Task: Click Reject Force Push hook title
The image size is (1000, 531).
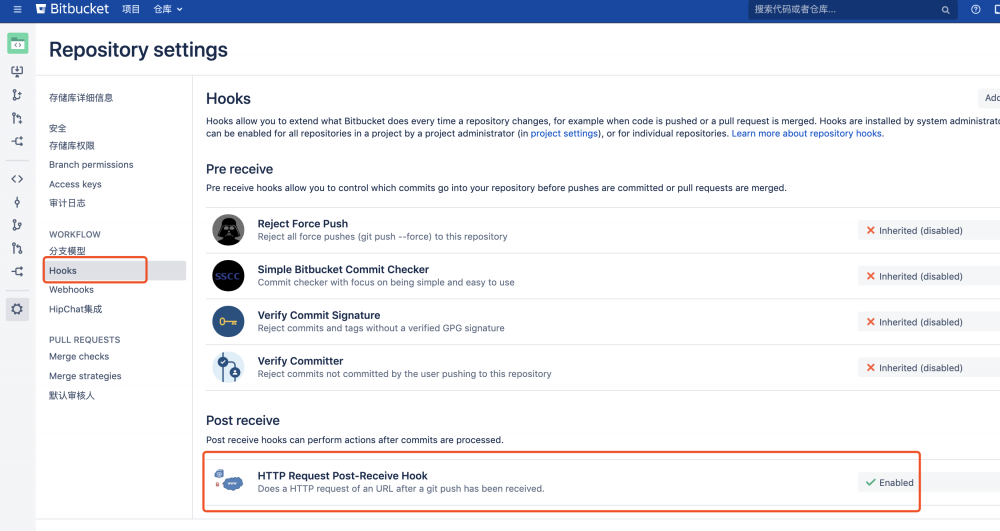Action: coord(303,224)
